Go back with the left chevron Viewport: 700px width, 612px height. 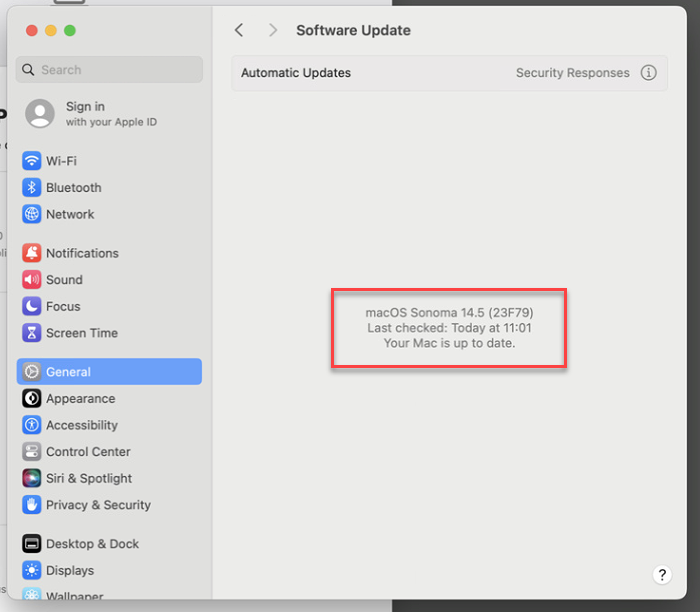click(239, 30)
